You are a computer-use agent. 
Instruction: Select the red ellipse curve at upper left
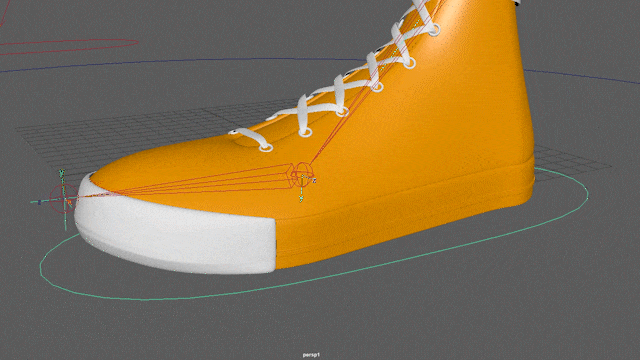(69, 46)
